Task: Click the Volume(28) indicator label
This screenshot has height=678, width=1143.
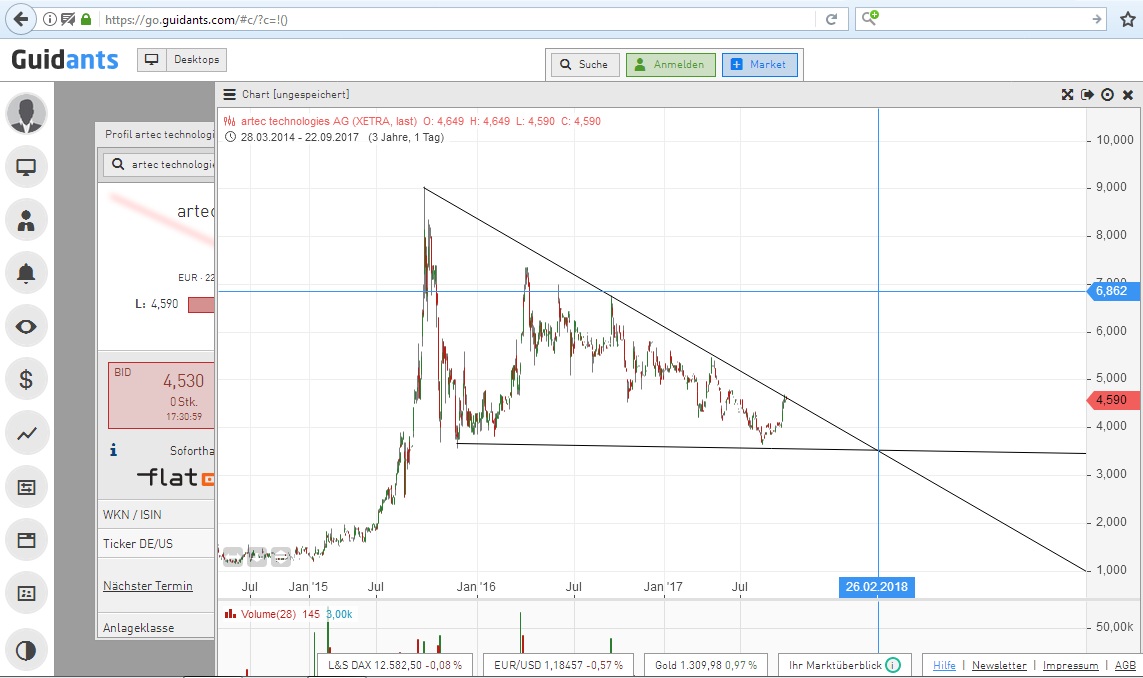Action: pyautogui.click(x=268, y=614)
